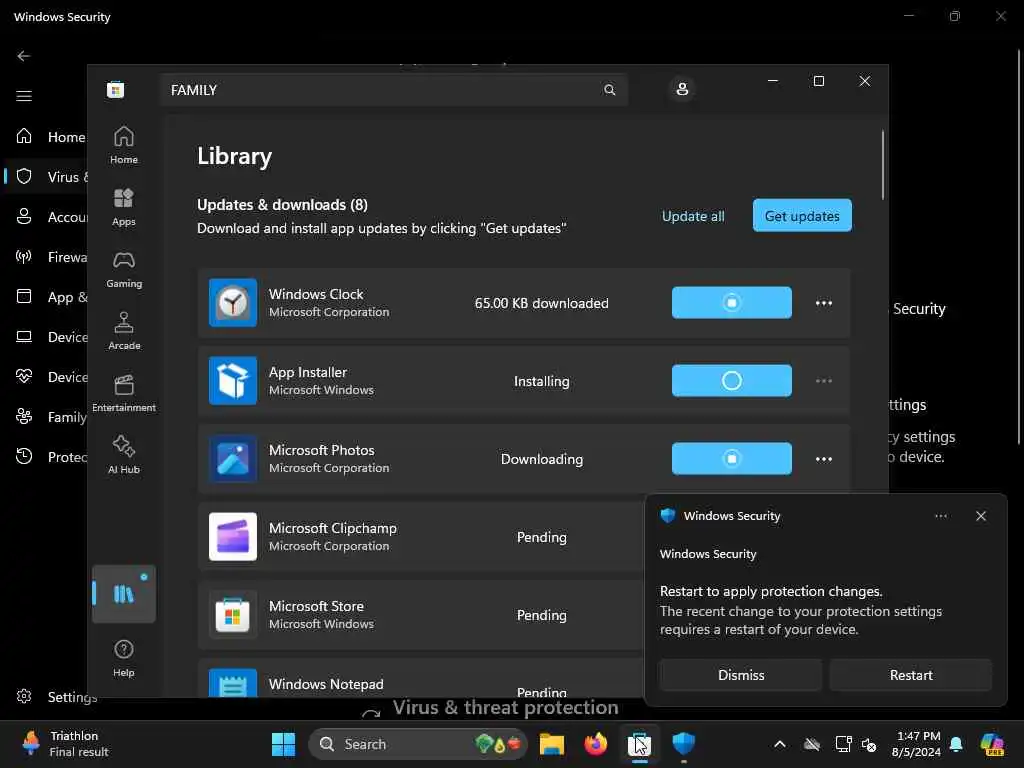This screenshot has width=1024, height=768.
Task: Close the Windows Security toast notification
Action: [x=980, y=516]
